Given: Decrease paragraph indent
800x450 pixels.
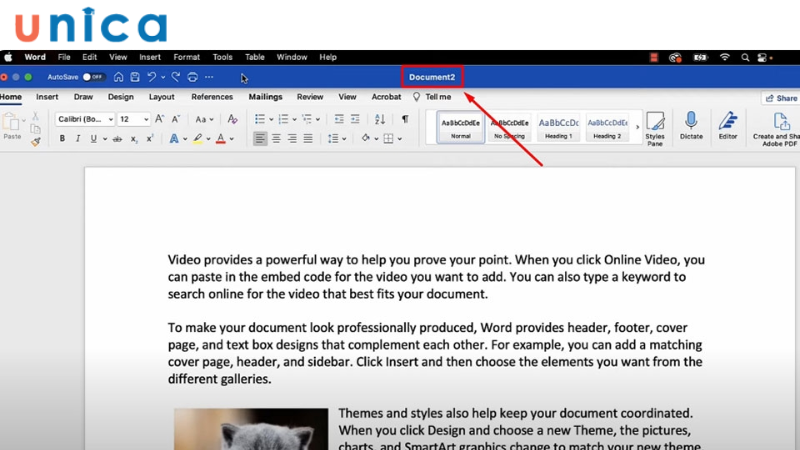Looking at the screenshot, I should (x=339, y=119).
